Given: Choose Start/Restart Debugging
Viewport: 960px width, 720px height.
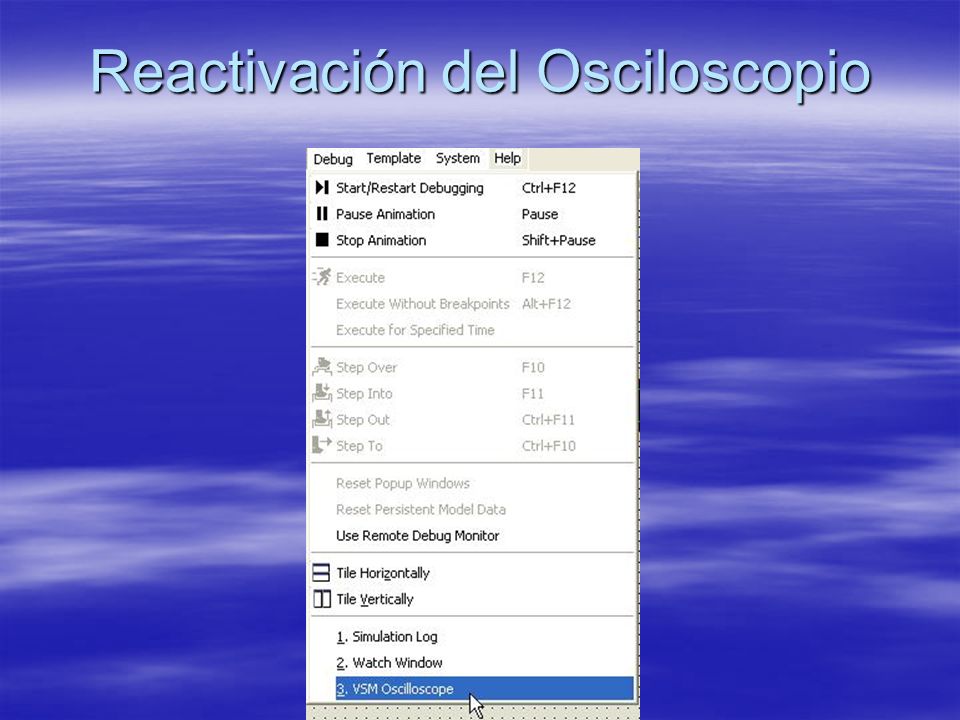Looking at the screenshot, I should tap(473, 188).
